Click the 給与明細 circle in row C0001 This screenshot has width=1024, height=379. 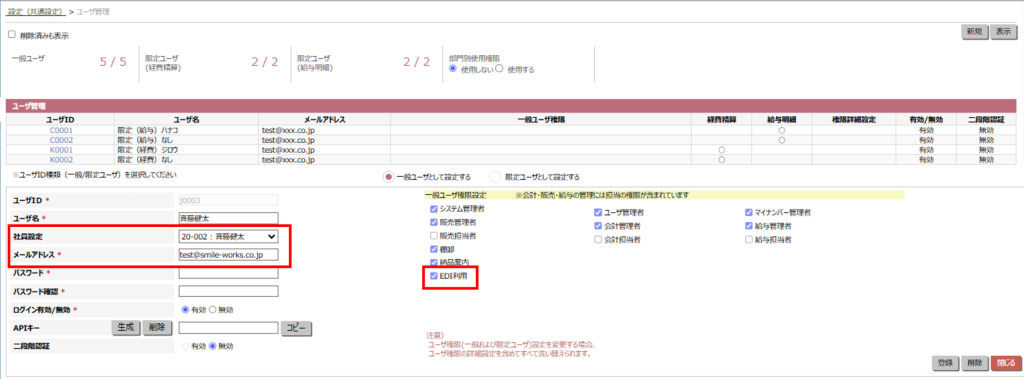click(782, 131)
